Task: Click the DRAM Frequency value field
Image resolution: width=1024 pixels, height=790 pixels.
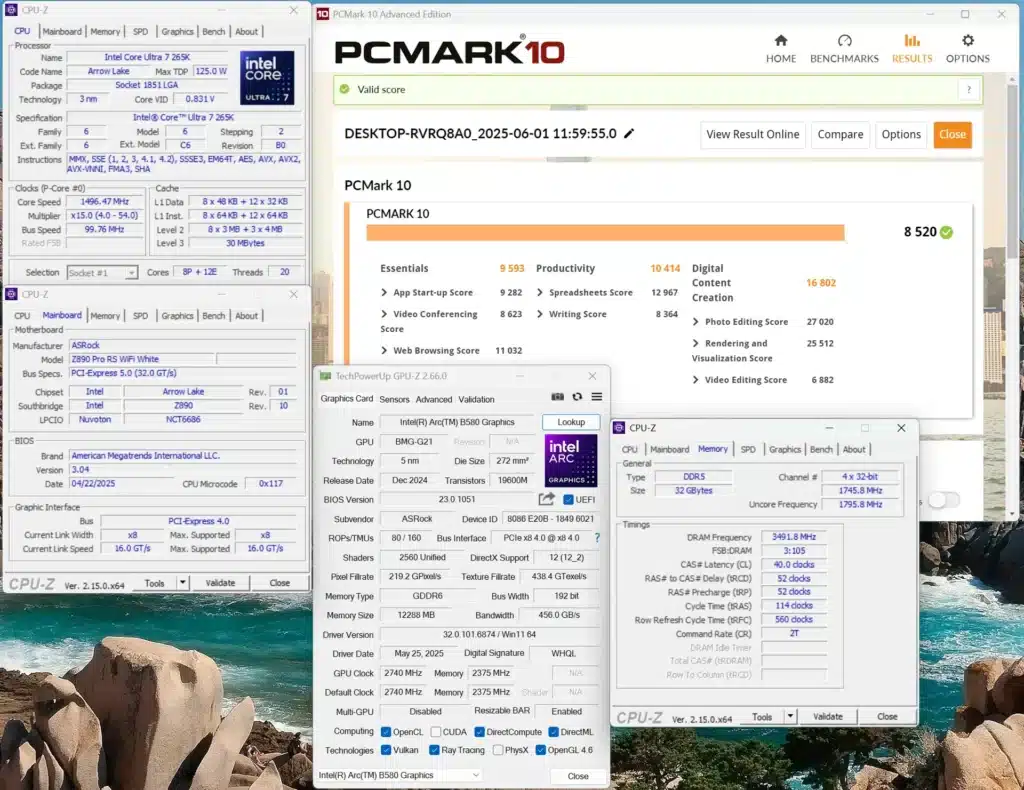Action: 793,537
